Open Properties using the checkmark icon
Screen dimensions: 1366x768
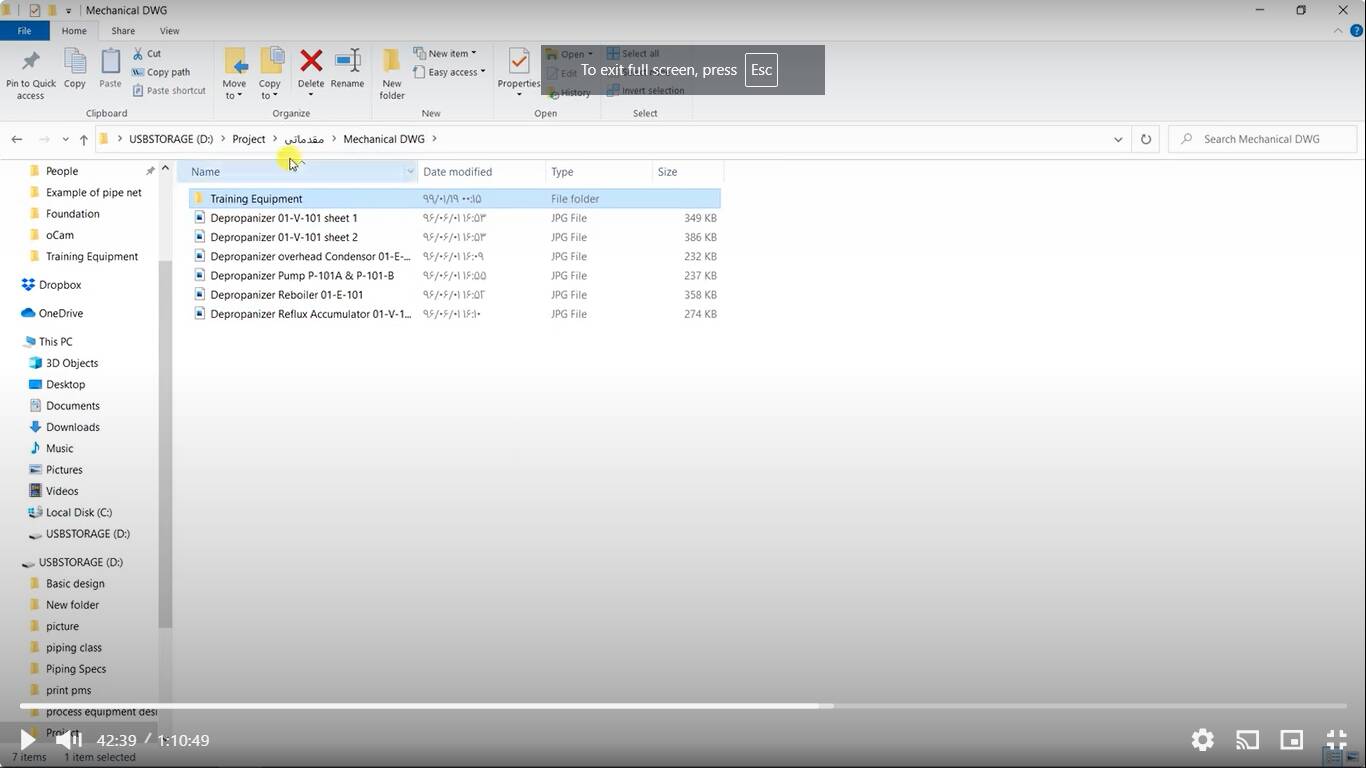519,62
